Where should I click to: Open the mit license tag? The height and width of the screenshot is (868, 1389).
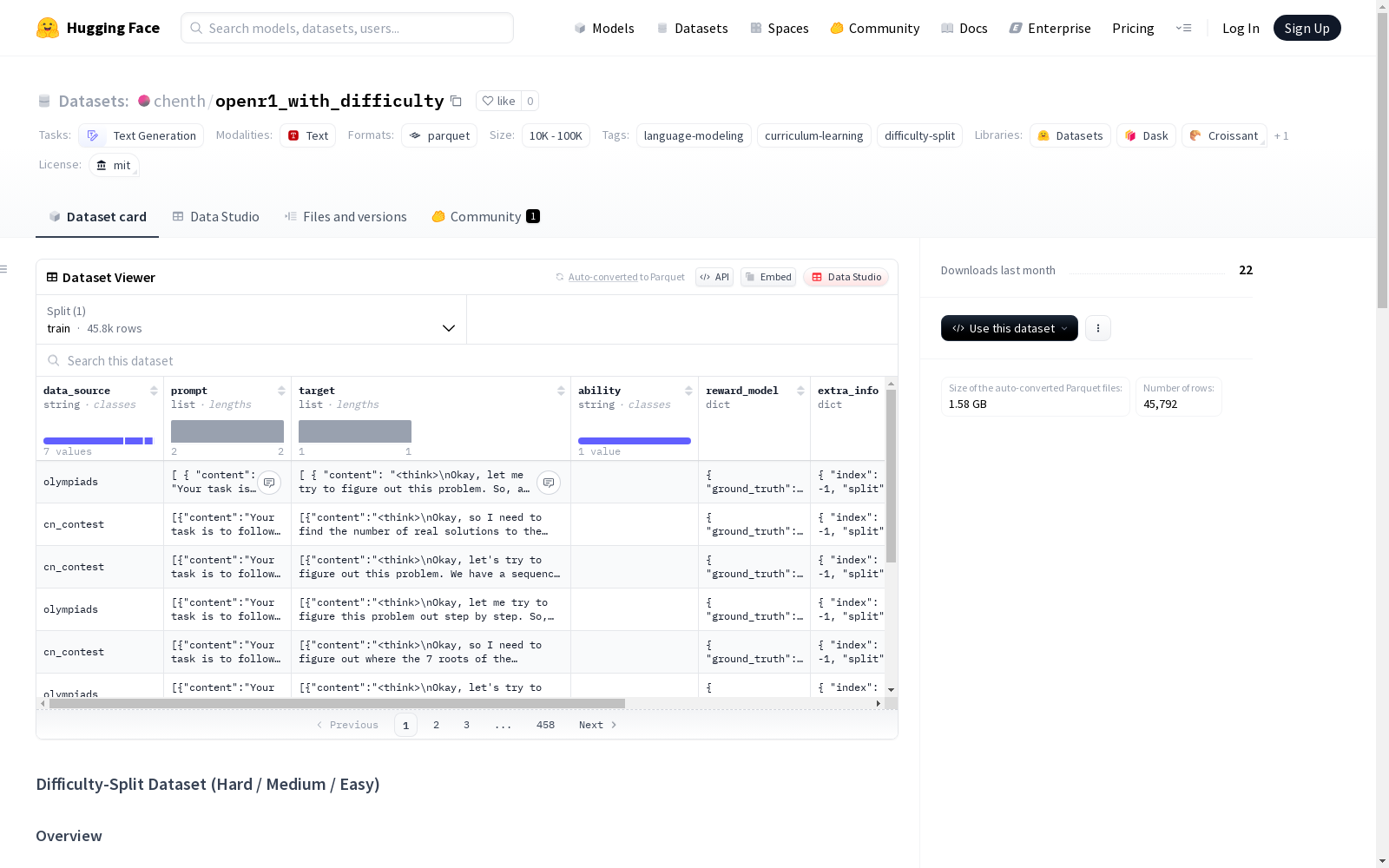(x=114, y=165)
